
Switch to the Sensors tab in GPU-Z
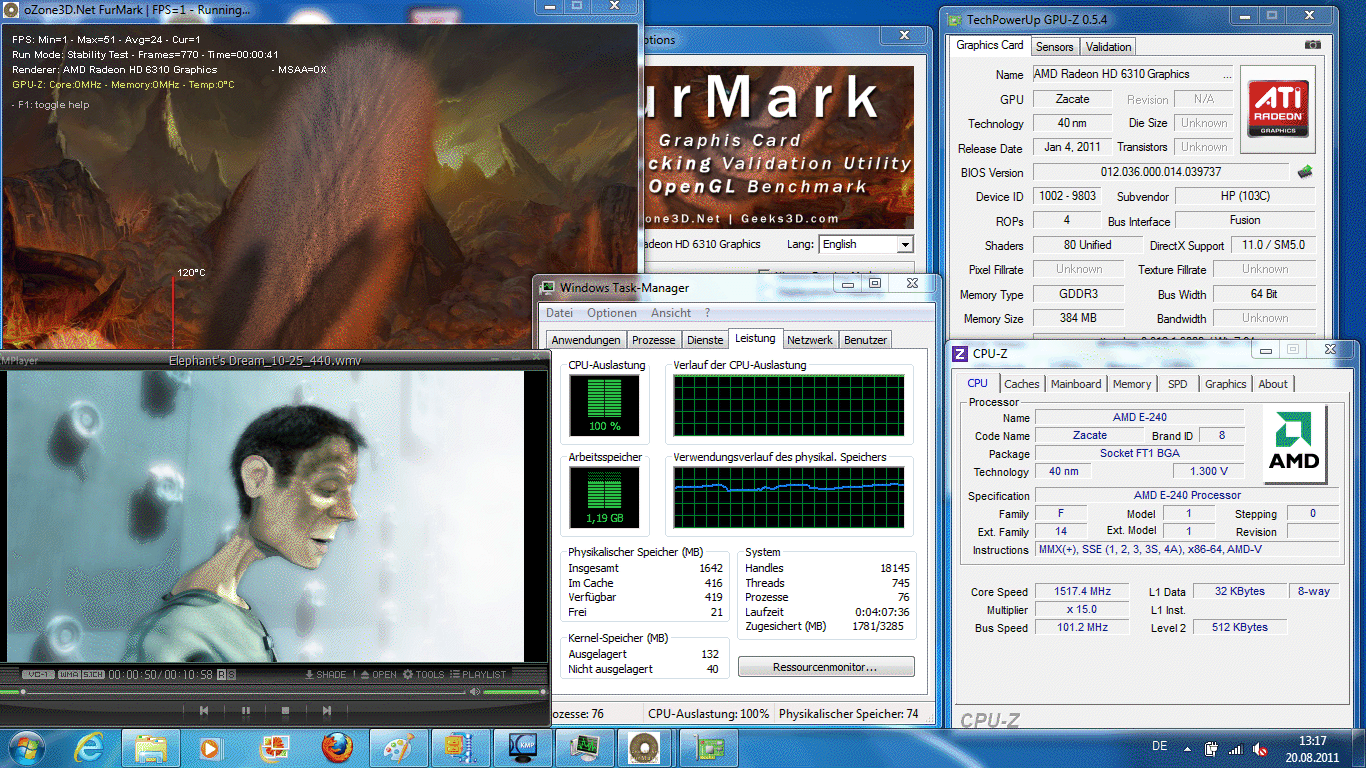1054,46
